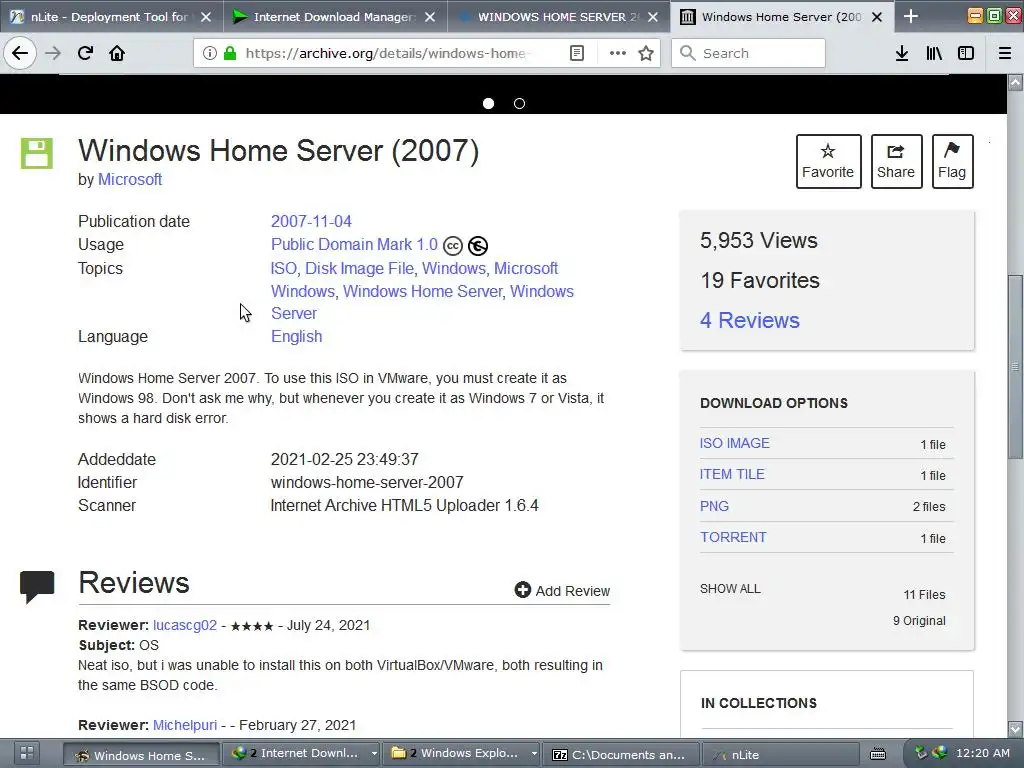Click the Reviews speech bubble icon

point(37,586)
